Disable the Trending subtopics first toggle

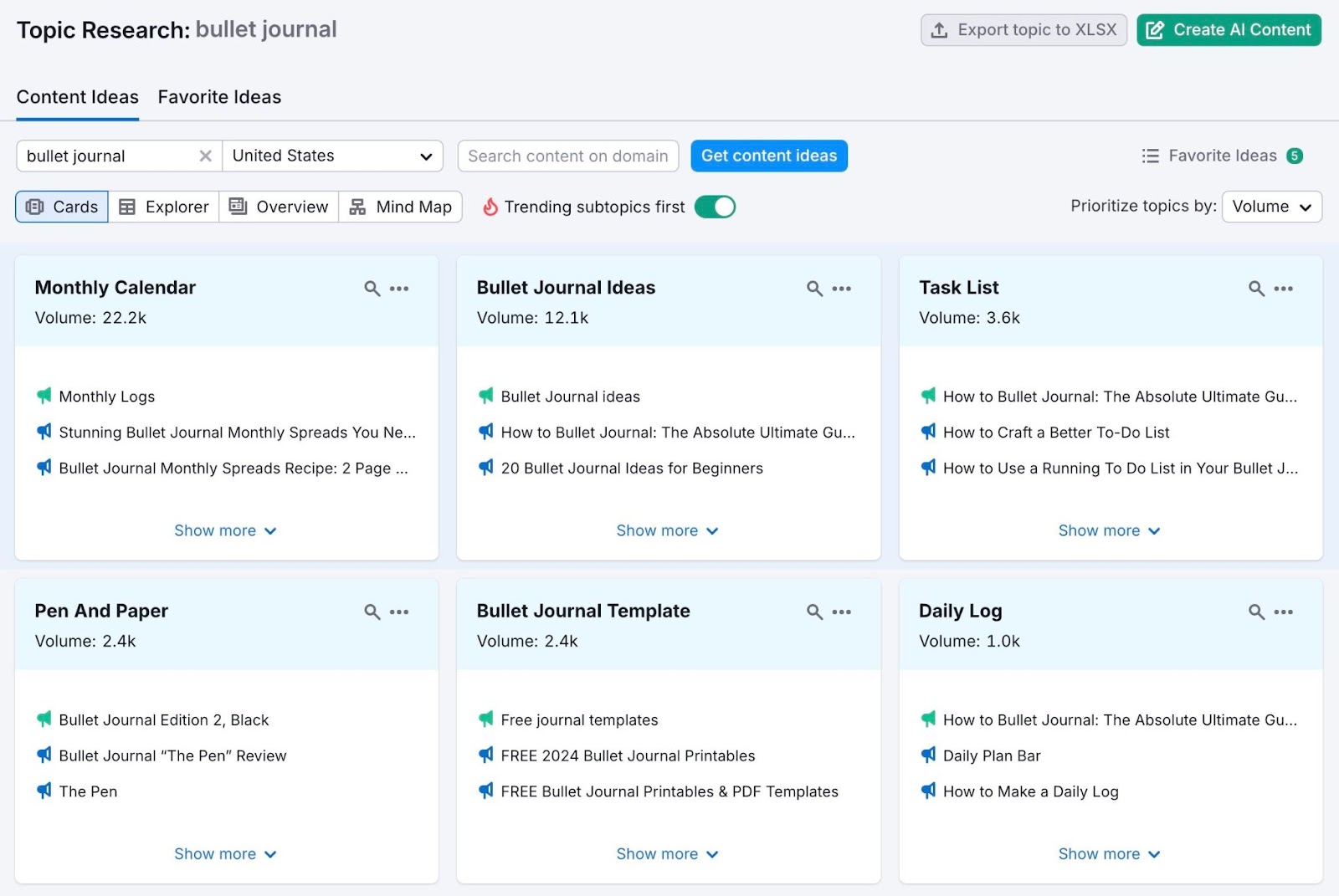715,207
